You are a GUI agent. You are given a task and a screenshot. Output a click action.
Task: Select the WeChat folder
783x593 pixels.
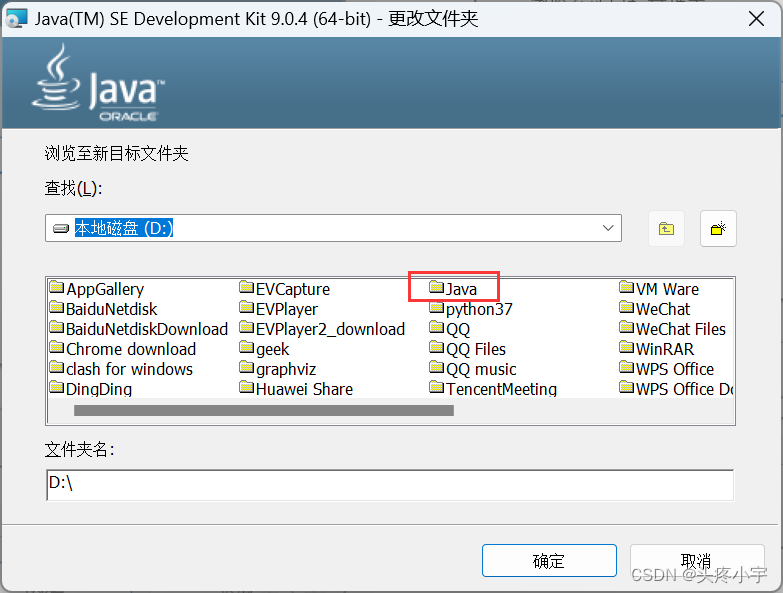(655, 309)
